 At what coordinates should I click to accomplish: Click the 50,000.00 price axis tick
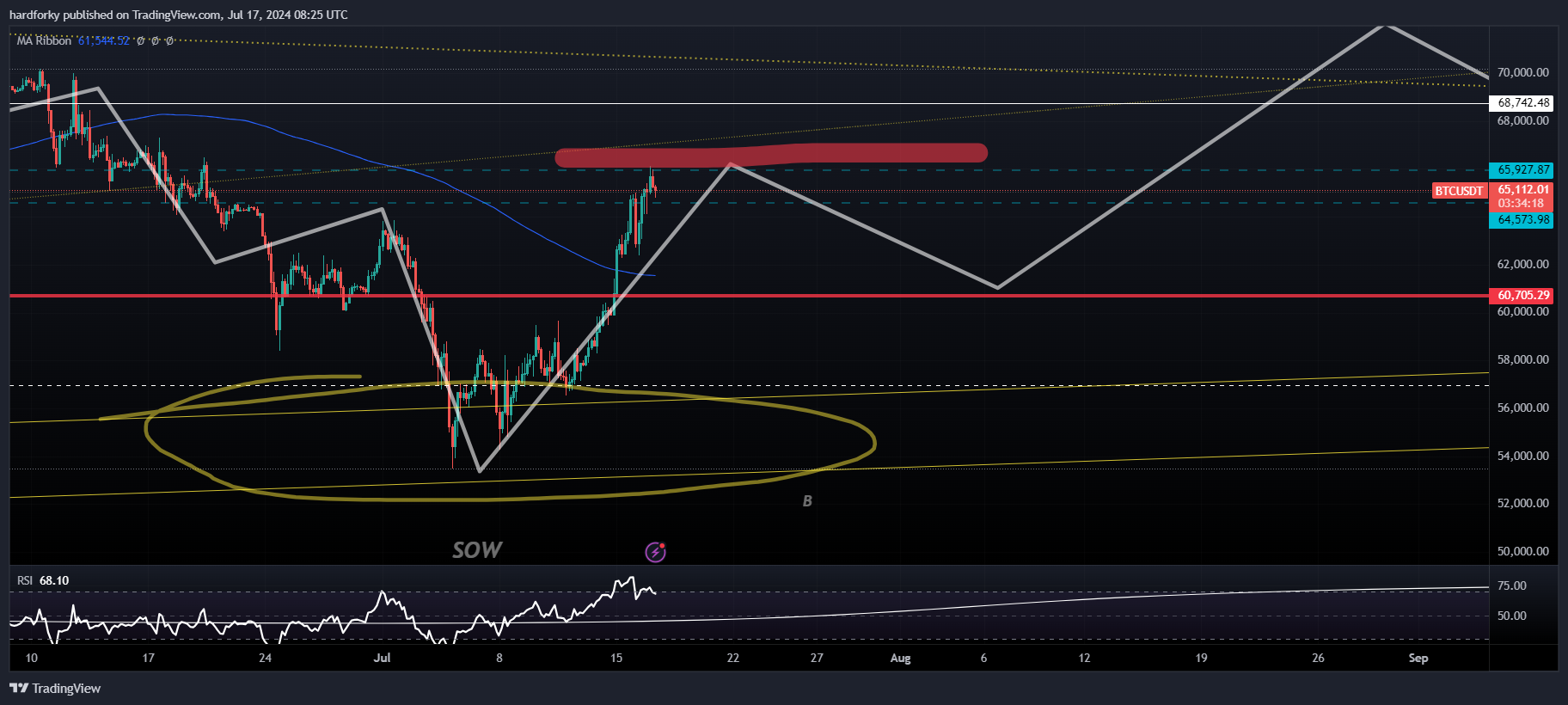point(1522,552)
